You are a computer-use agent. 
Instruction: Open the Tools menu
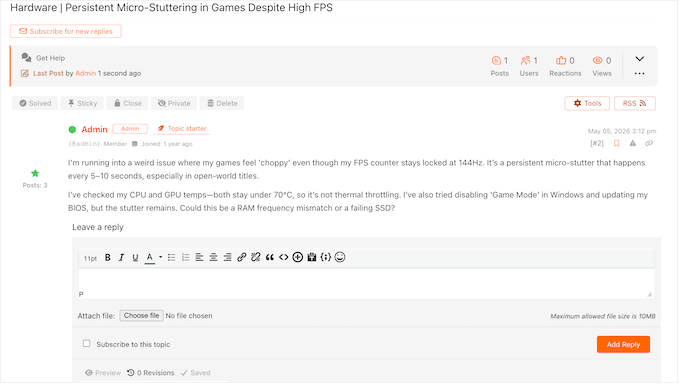[587, 104]
